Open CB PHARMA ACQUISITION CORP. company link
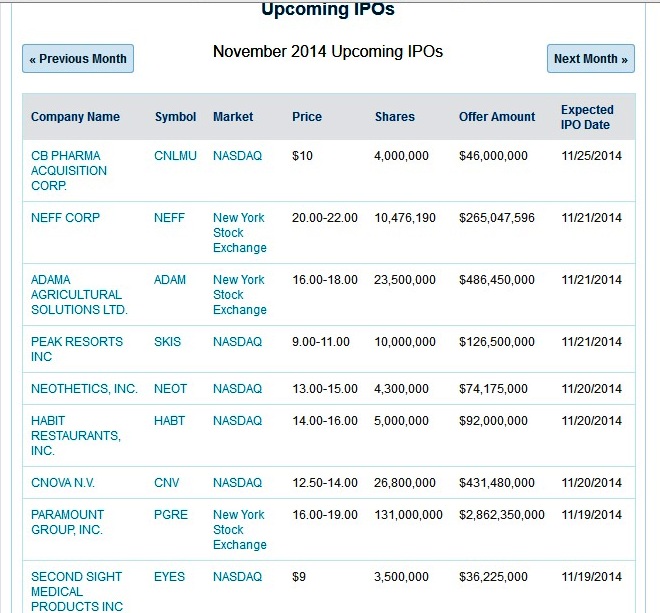This screenshot has height=613, width=660. click(x=69, y=171)
